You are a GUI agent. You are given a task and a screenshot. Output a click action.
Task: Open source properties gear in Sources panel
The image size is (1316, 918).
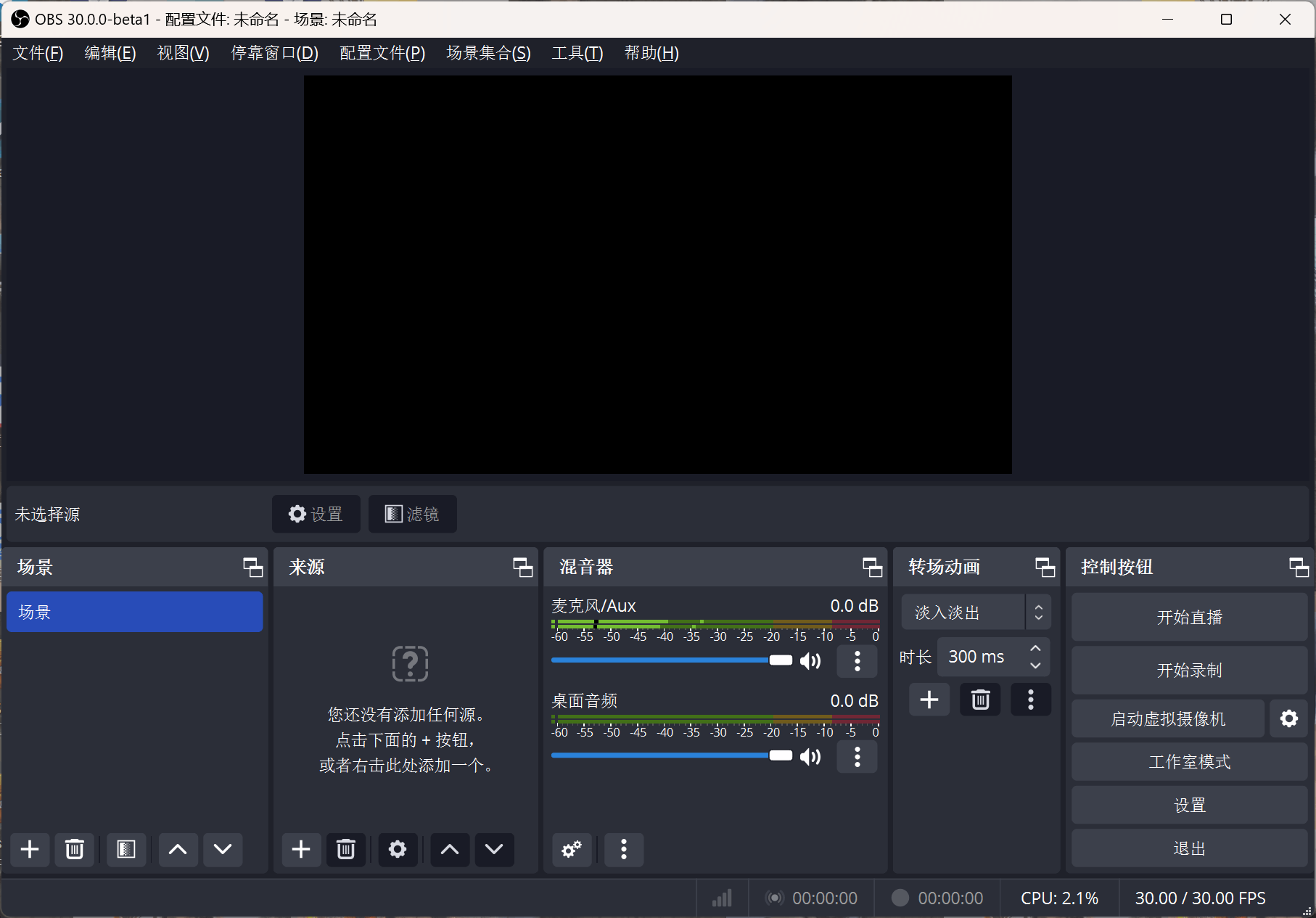tap(398, 849)
